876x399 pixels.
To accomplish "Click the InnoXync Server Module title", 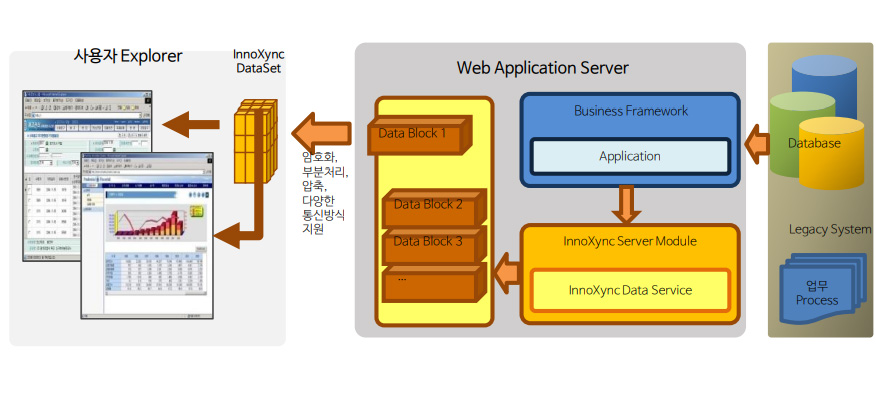I will [x=630, y=241].
